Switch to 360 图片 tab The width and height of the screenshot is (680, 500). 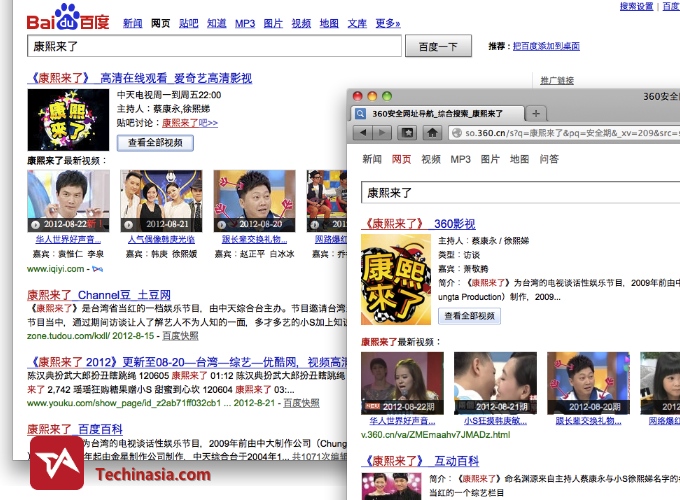coord(490,159)
